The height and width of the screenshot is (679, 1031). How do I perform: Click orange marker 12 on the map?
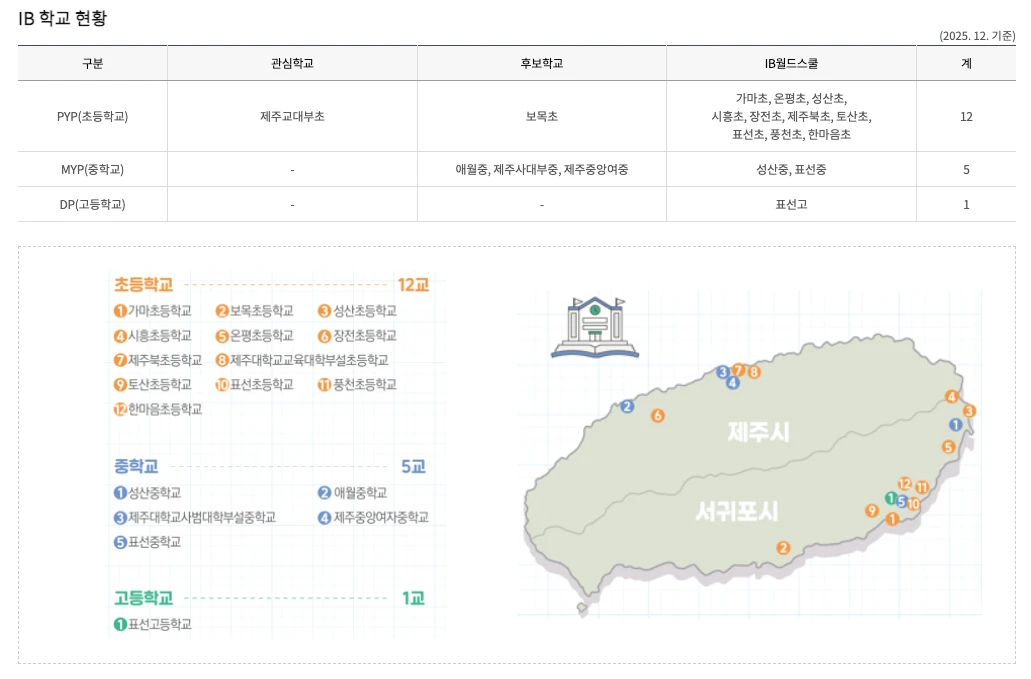pyautogui.click(x=905, y=484)
